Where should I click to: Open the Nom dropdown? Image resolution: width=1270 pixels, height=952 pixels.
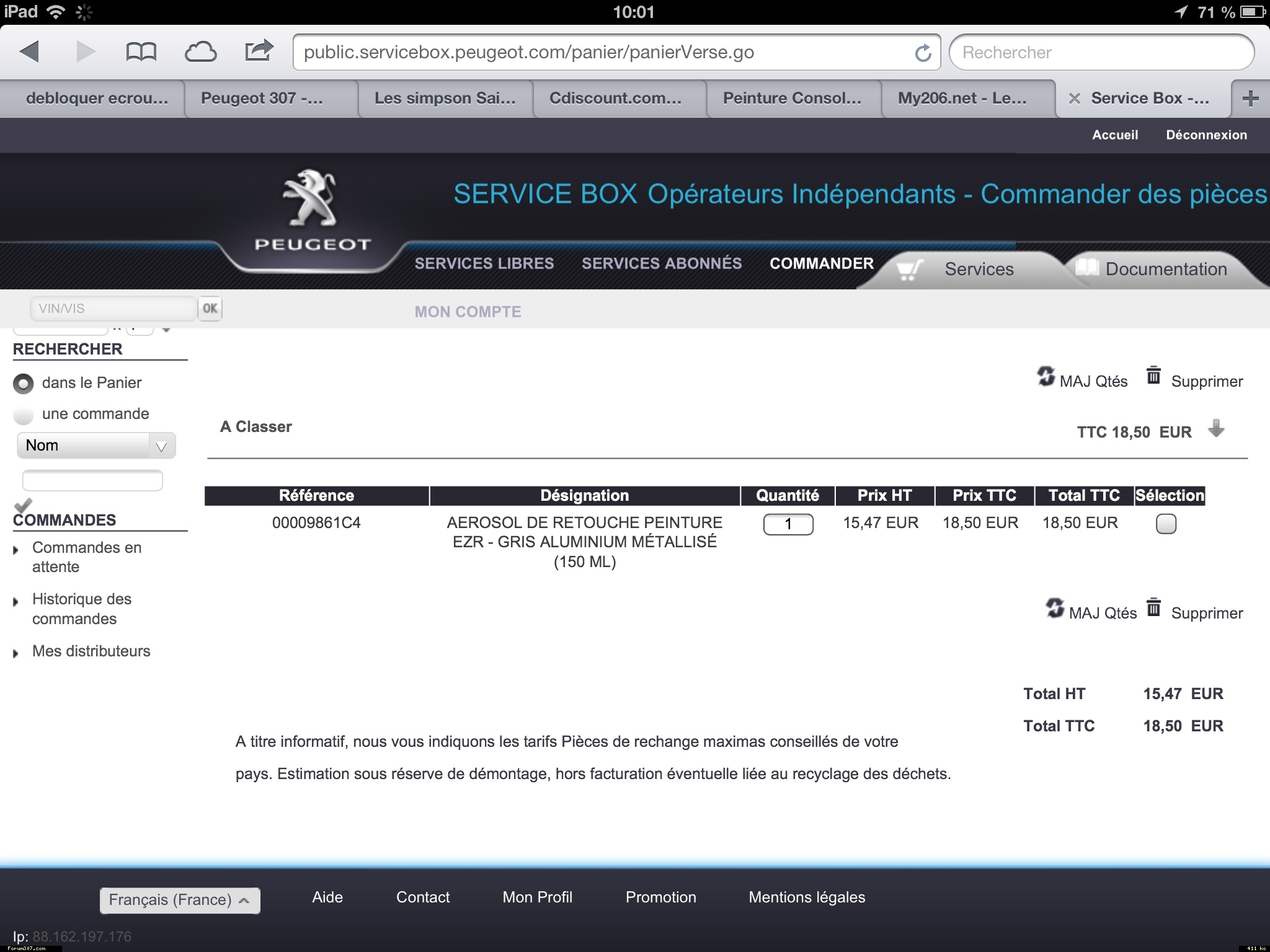coord(96,446)
